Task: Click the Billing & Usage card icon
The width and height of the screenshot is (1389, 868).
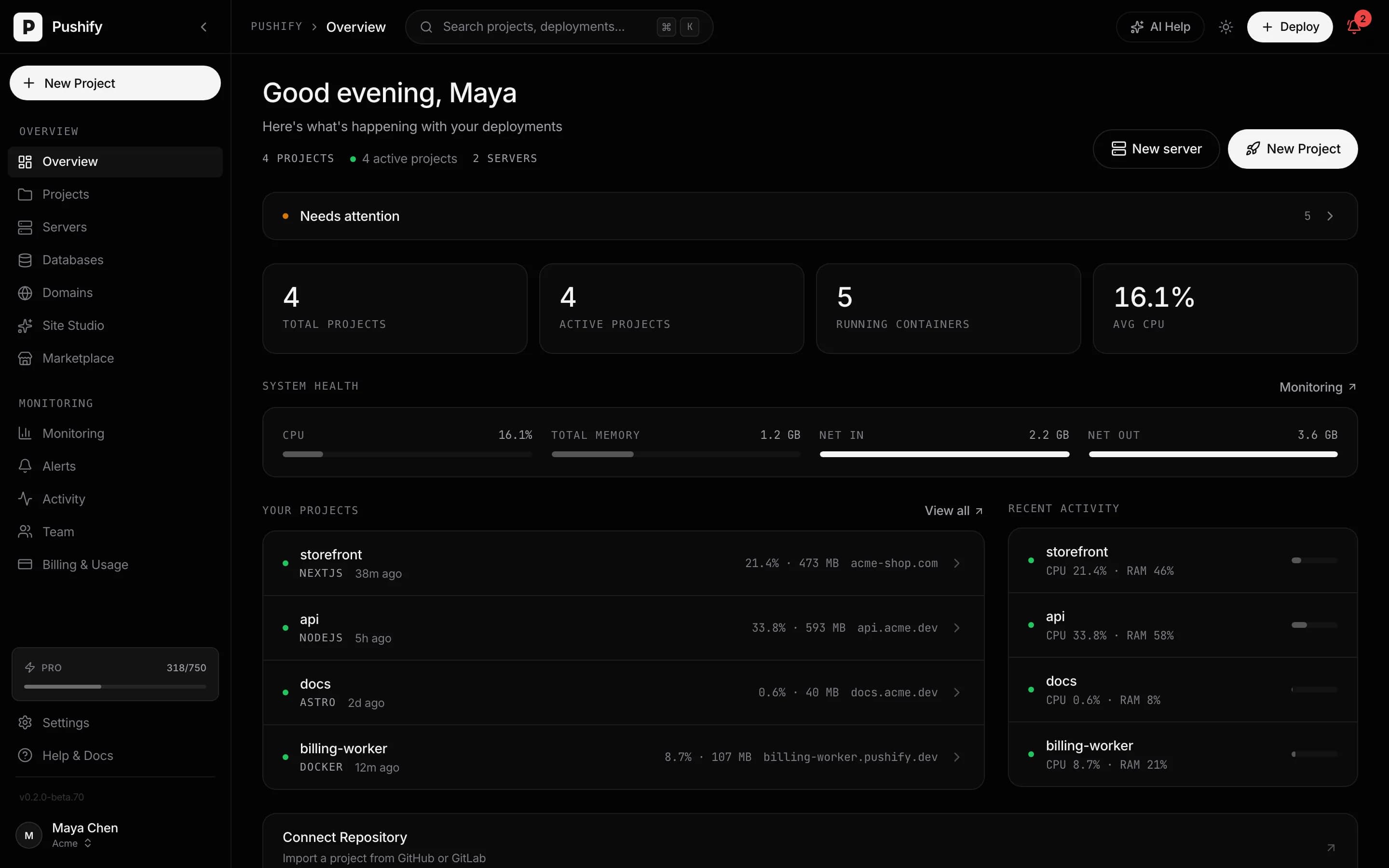Action: point(25,564)
